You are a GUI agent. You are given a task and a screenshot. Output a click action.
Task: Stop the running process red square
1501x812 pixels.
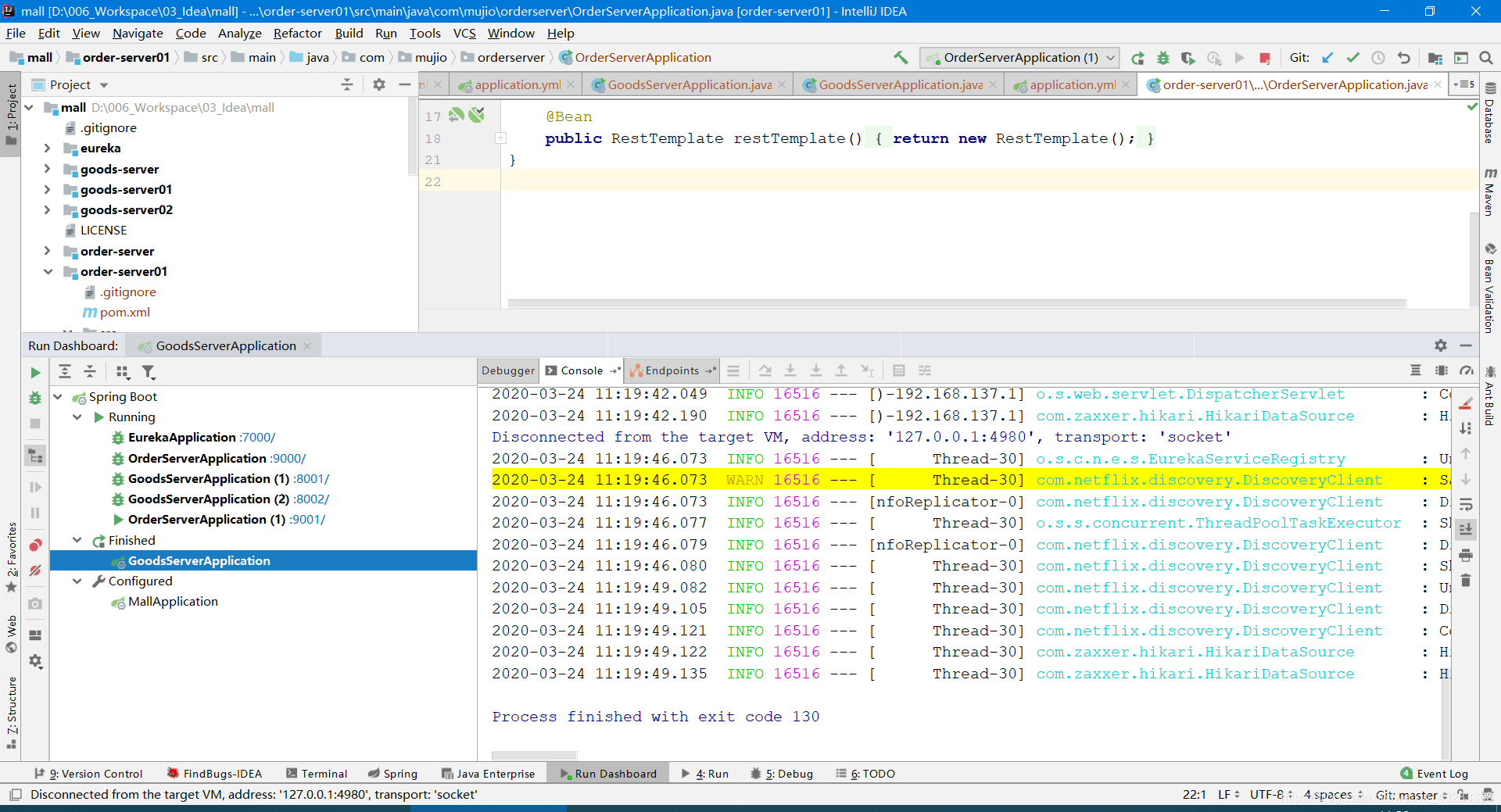[x=1265, y=58]
